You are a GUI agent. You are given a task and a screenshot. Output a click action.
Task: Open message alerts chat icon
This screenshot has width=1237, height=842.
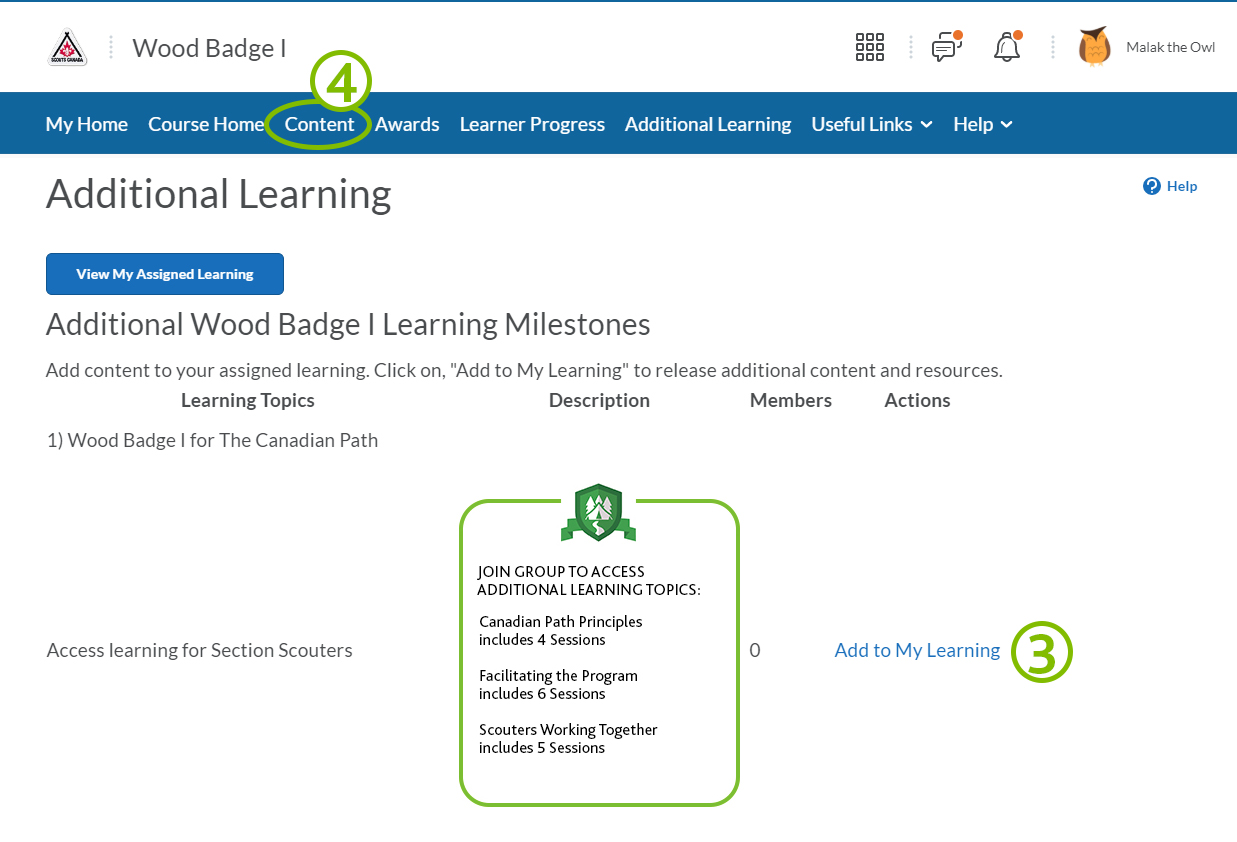pos(946,47)
